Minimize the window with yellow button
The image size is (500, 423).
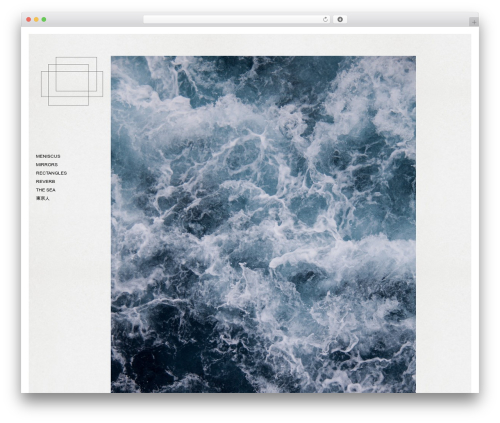pyautogui.click(x=36, y=20)
